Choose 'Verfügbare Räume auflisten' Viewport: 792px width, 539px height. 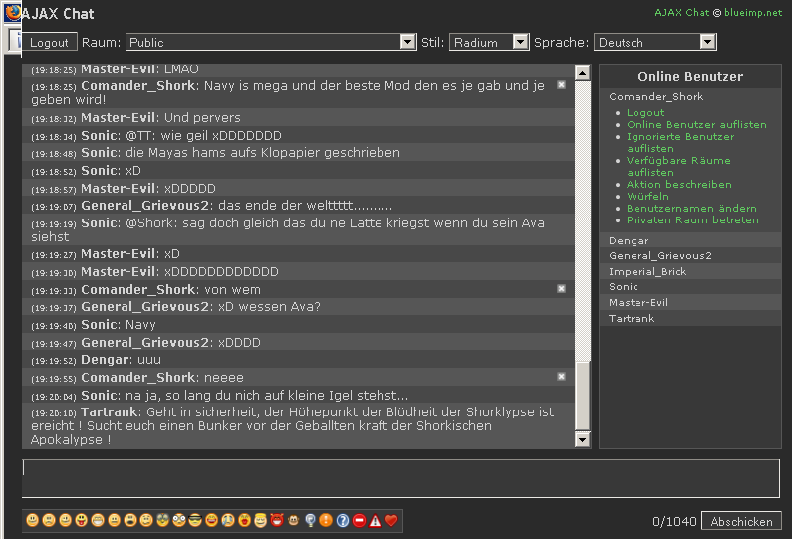point(678,166)
